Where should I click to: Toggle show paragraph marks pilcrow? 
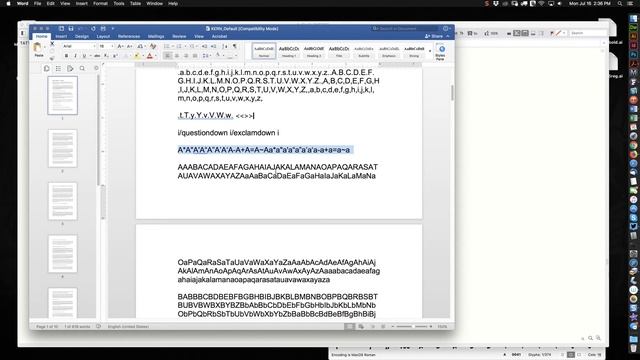[235, 47]
